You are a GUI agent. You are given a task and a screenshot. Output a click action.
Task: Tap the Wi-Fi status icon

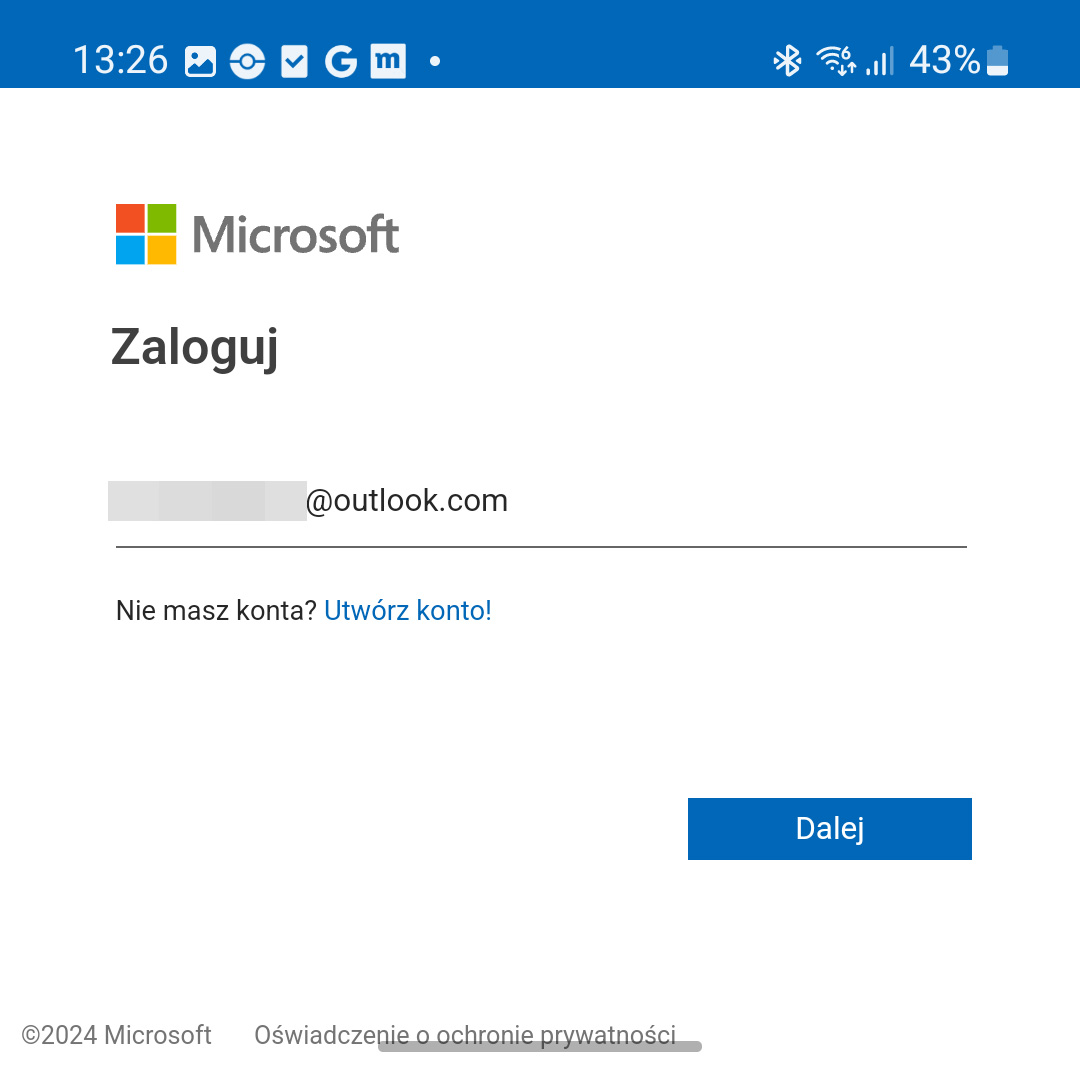pyautogui.click(x=836, y=60)
